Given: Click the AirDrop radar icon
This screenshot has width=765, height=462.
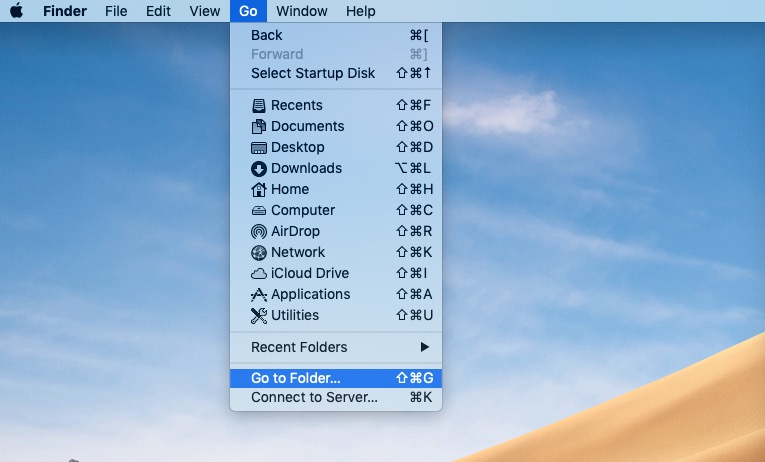Looking at the screenshot, I should click(259, 231).
